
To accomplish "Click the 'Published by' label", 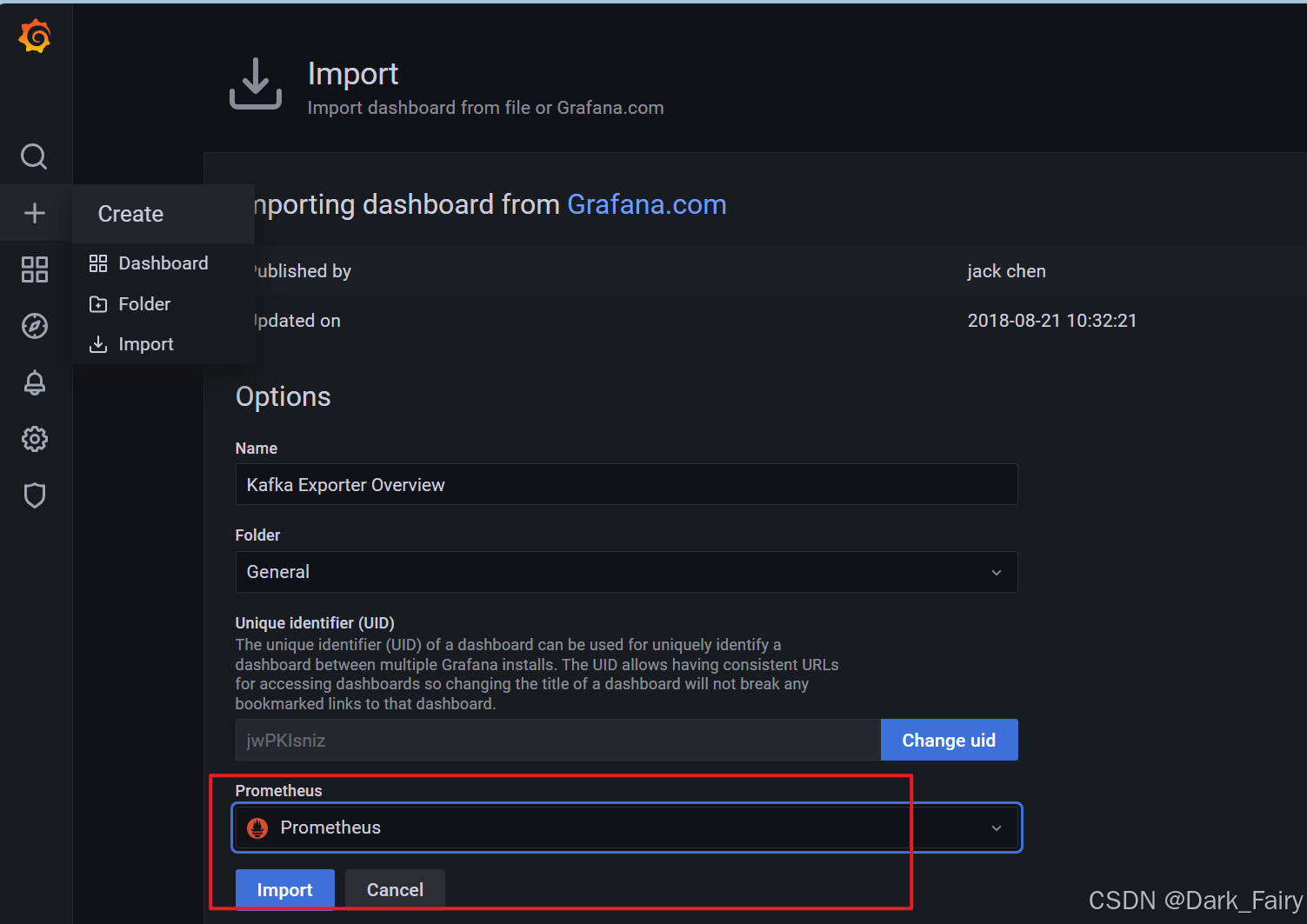I will (x=301, y=271).
